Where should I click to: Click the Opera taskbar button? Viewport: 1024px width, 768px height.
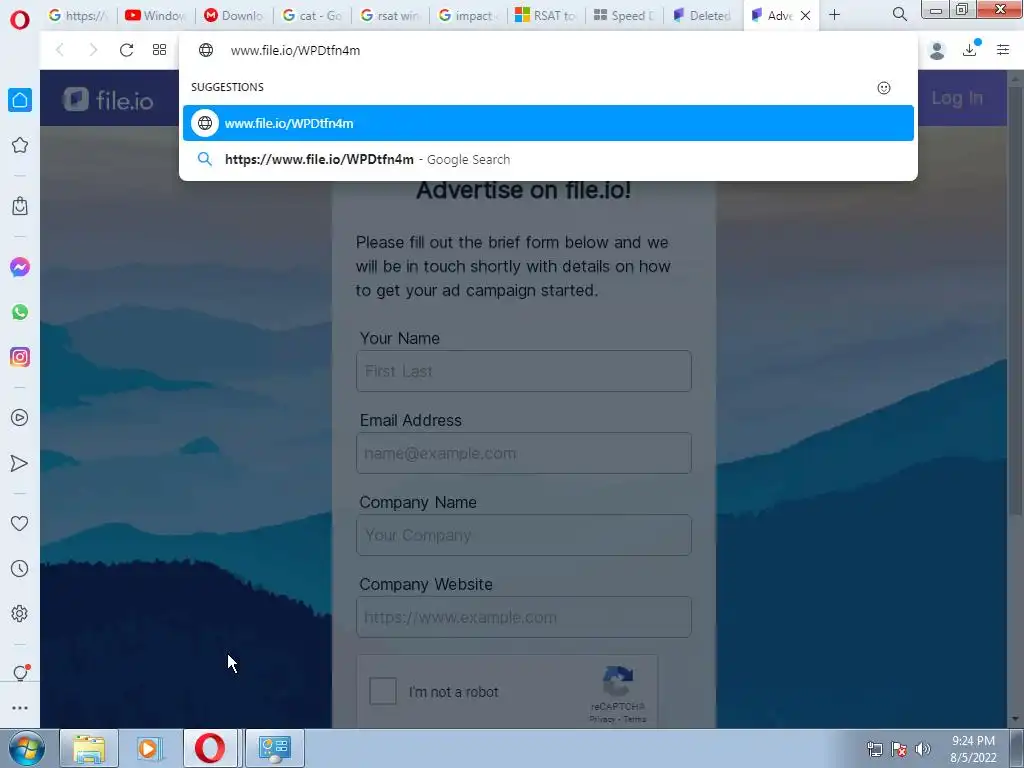point(210,748)
